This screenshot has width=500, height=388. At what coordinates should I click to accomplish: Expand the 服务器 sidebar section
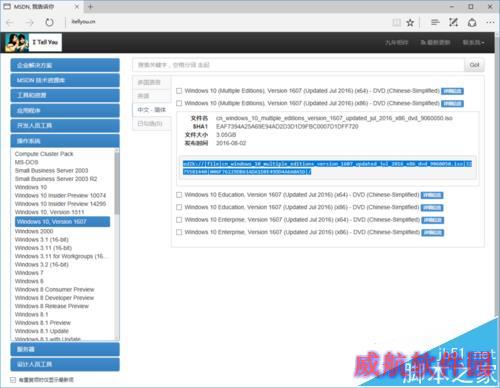point(65,349)
